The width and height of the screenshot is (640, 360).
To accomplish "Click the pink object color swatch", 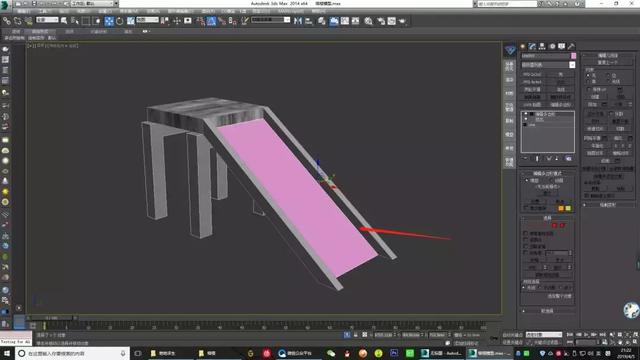I will coord(573,56).
